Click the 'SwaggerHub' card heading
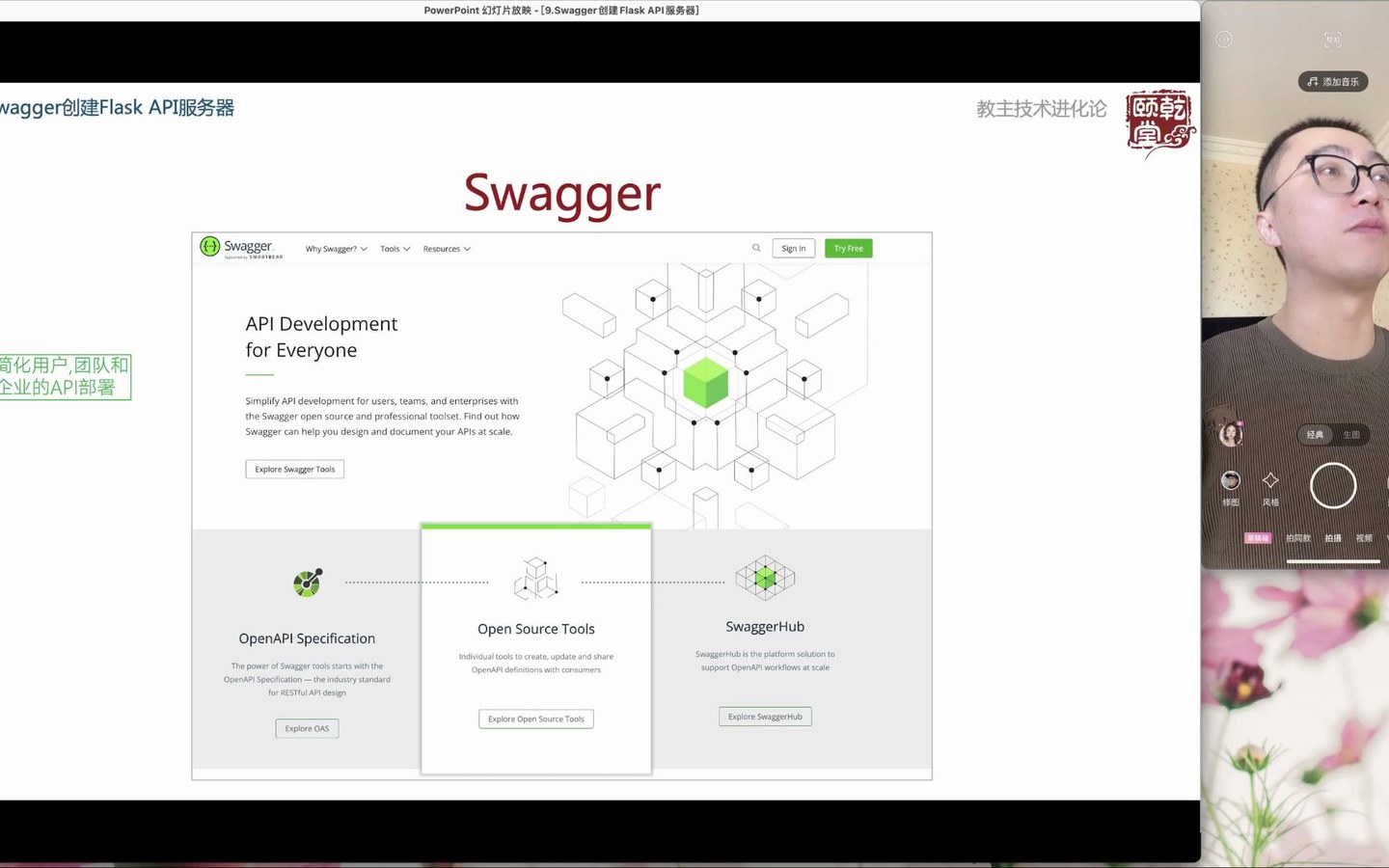 (765, 627)
